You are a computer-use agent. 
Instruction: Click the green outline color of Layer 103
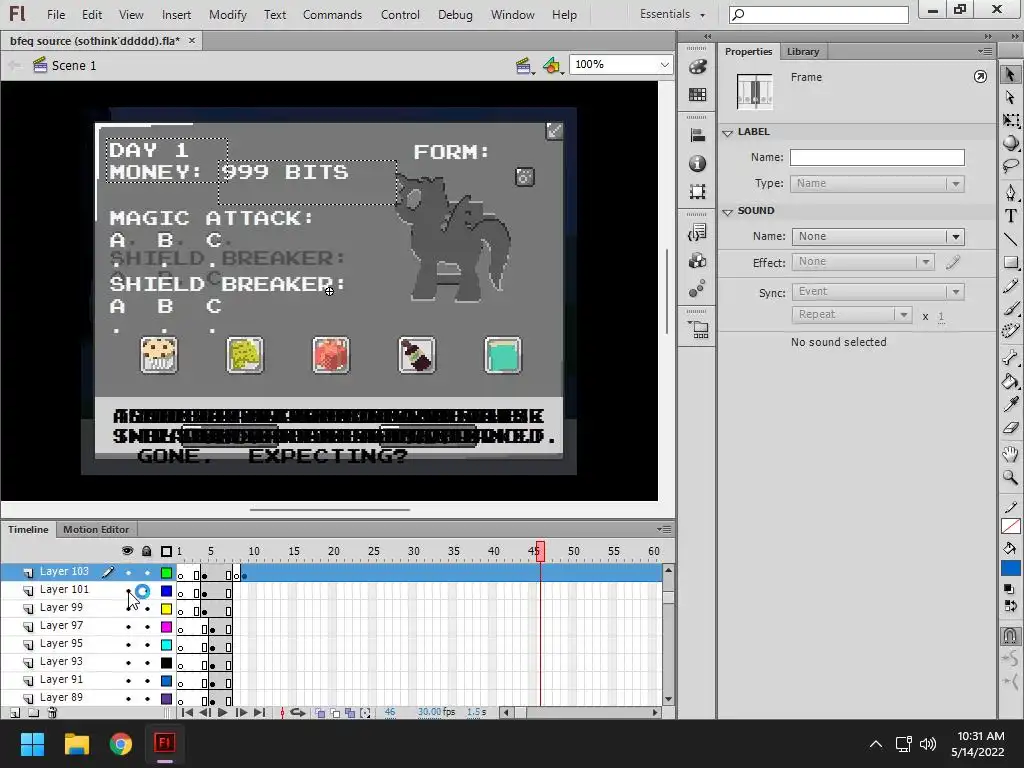tap(167, 573)
